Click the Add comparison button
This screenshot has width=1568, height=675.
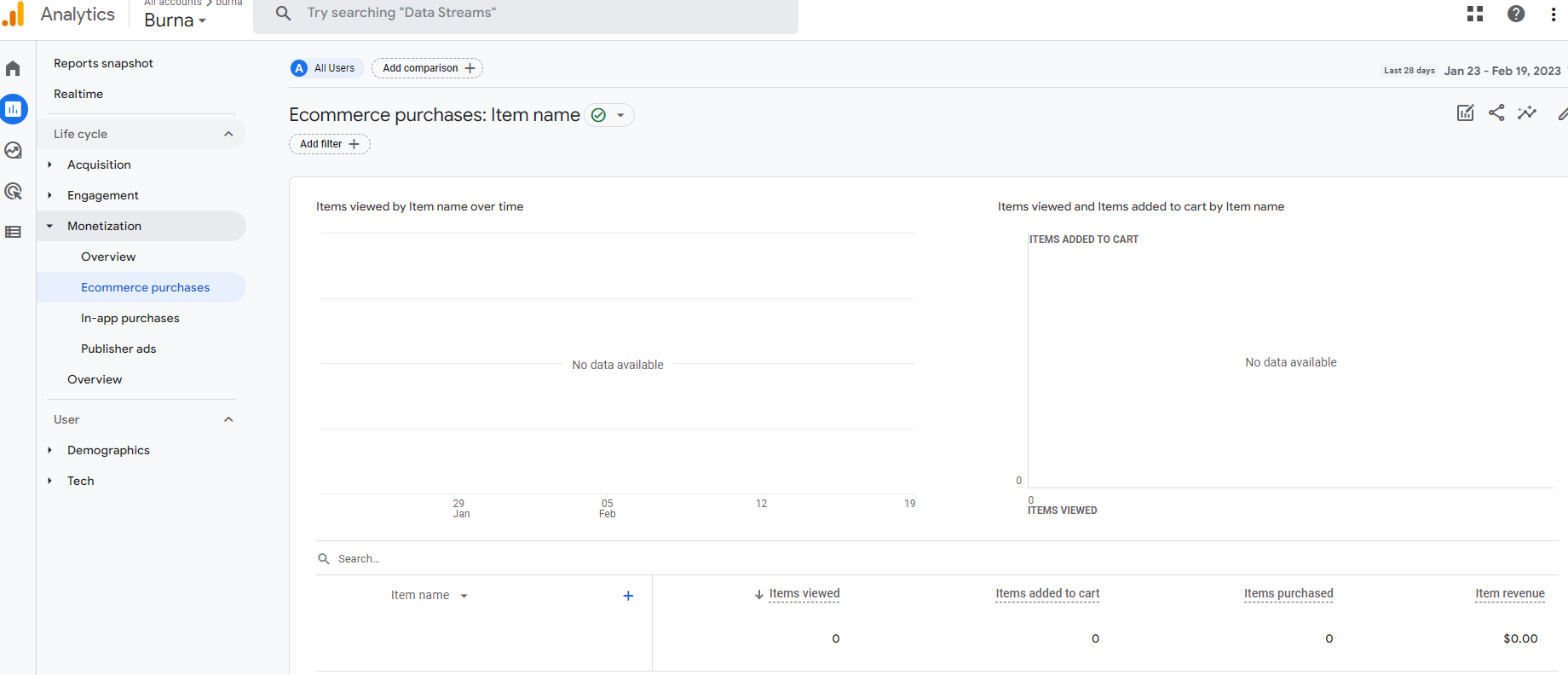click(428, 68)
